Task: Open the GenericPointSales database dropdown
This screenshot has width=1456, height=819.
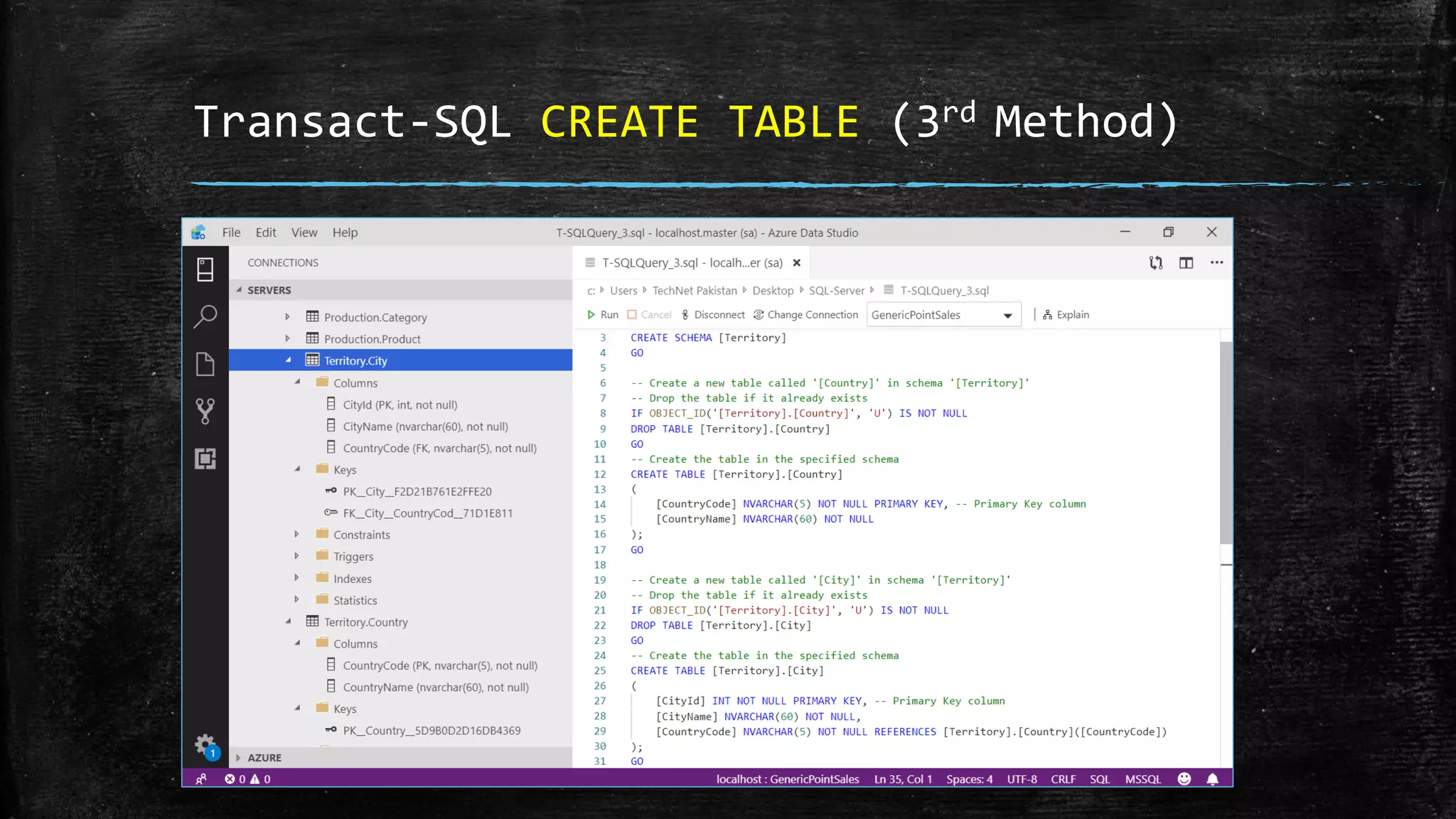Action: (943, 315)
